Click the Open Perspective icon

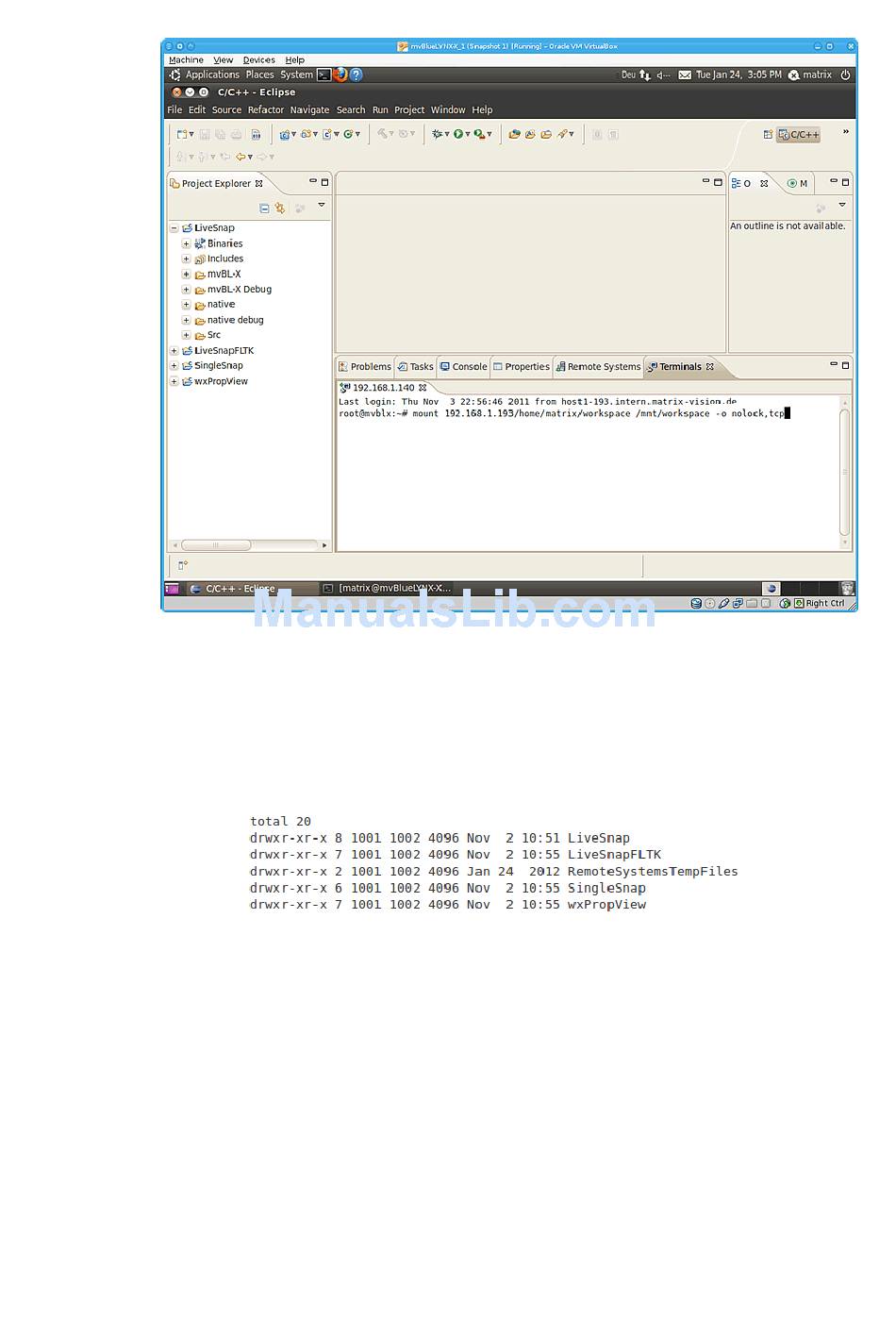768,135
